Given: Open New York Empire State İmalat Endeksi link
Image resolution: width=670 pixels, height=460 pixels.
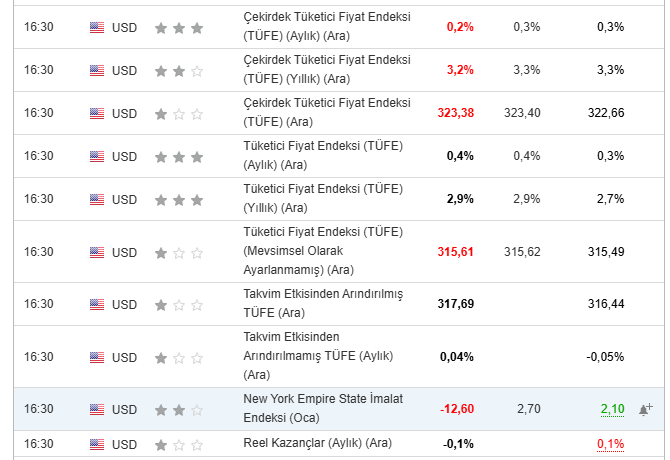Looking at the screenshot, I should 323,408.
